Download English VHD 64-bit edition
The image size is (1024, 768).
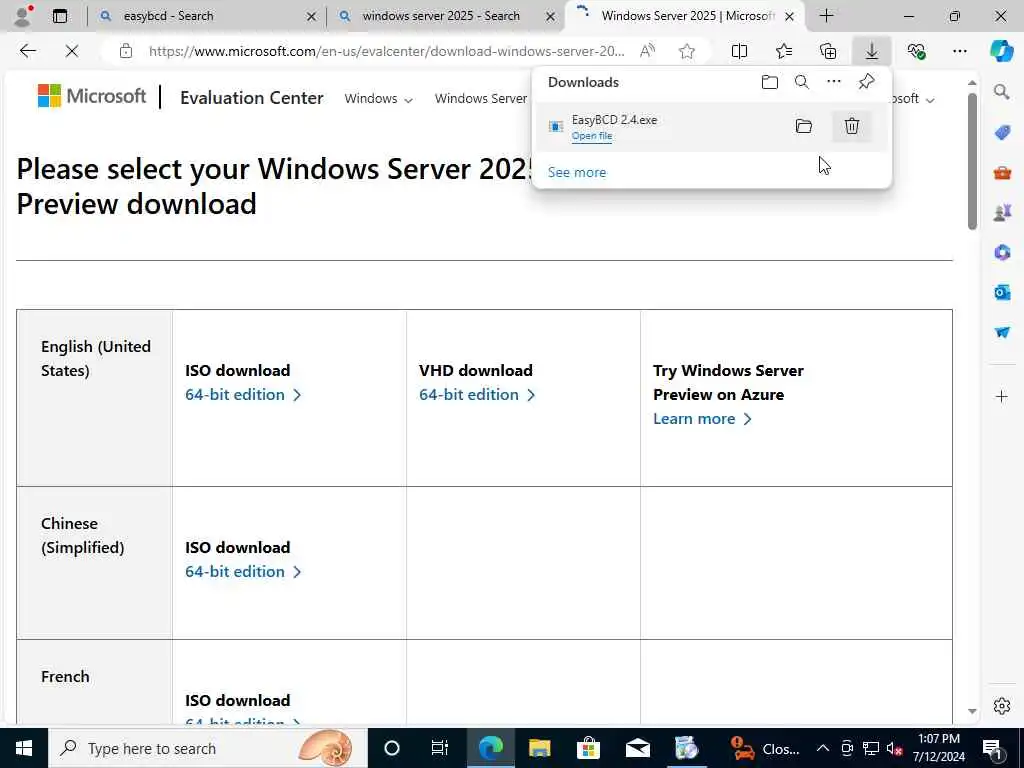[477, 394]
